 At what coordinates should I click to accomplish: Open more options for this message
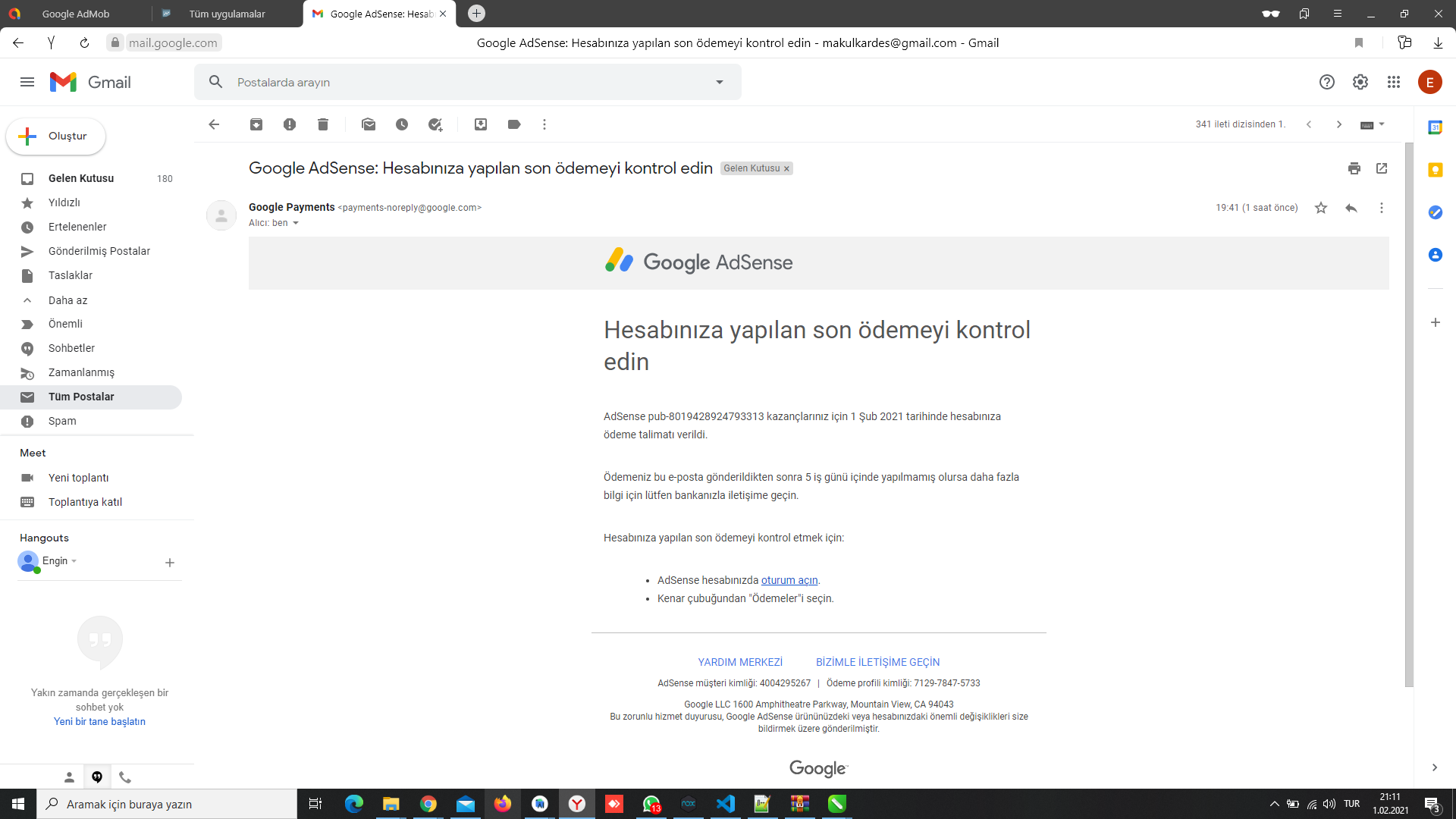click(1382, 208)
